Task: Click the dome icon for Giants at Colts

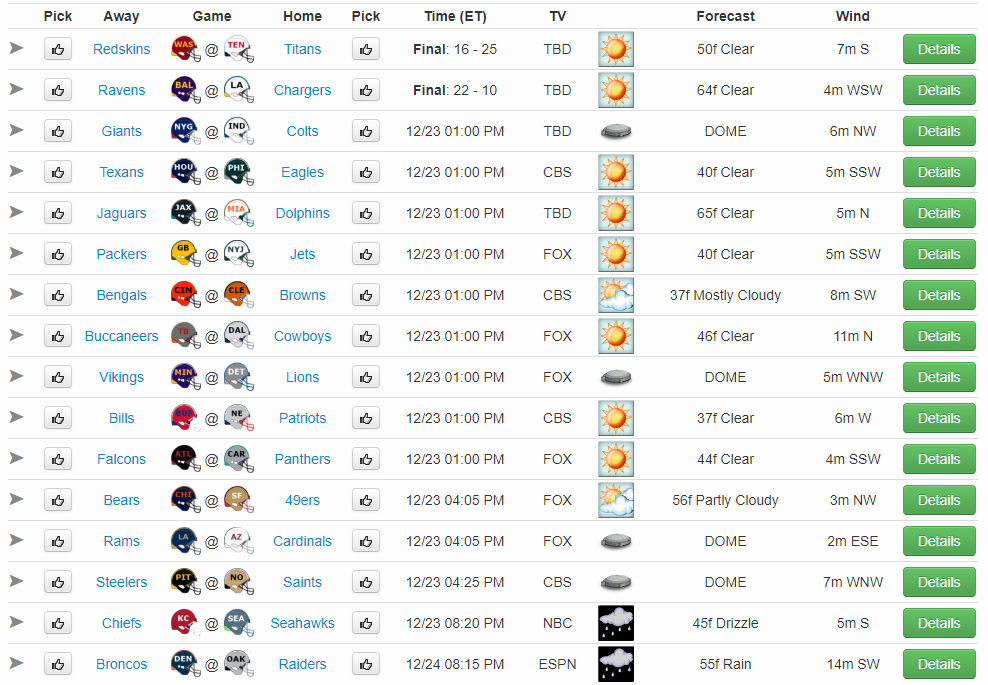Action: [615, 131]
